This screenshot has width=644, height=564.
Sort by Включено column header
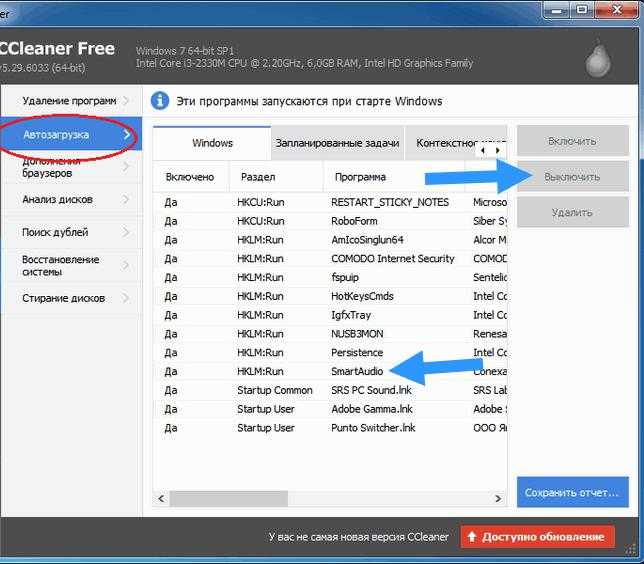coord(191,177)
